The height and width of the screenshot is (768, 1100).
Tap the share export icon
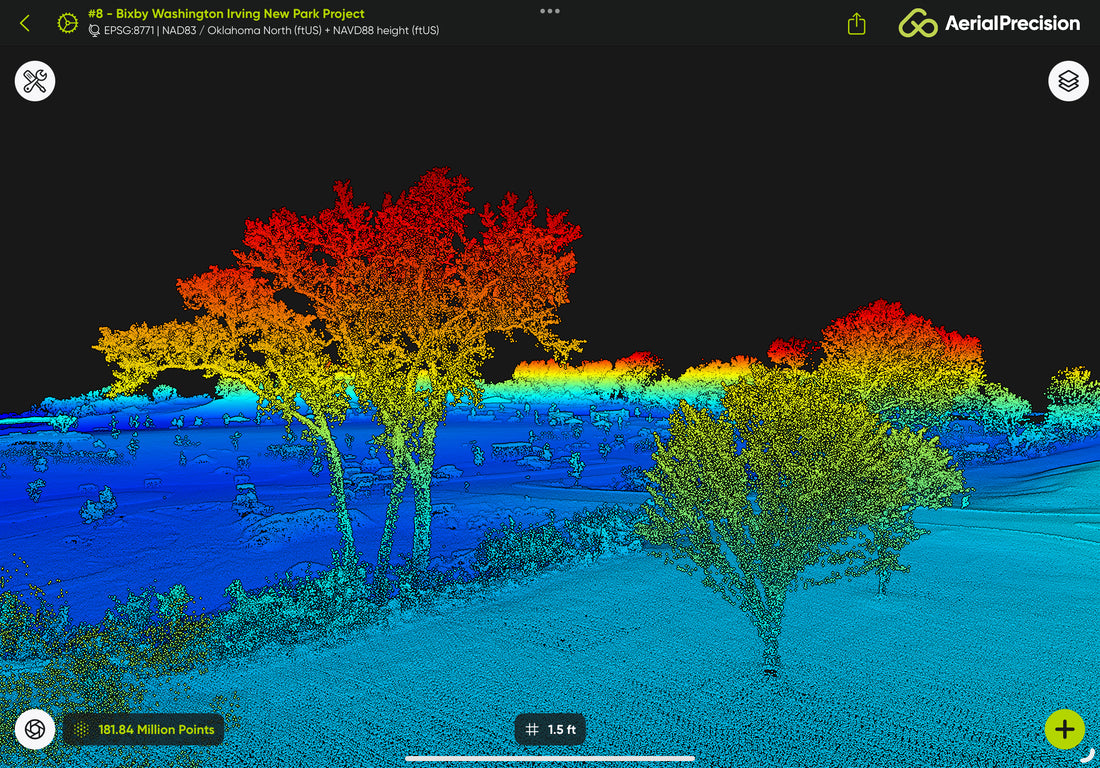coord(856,24)
